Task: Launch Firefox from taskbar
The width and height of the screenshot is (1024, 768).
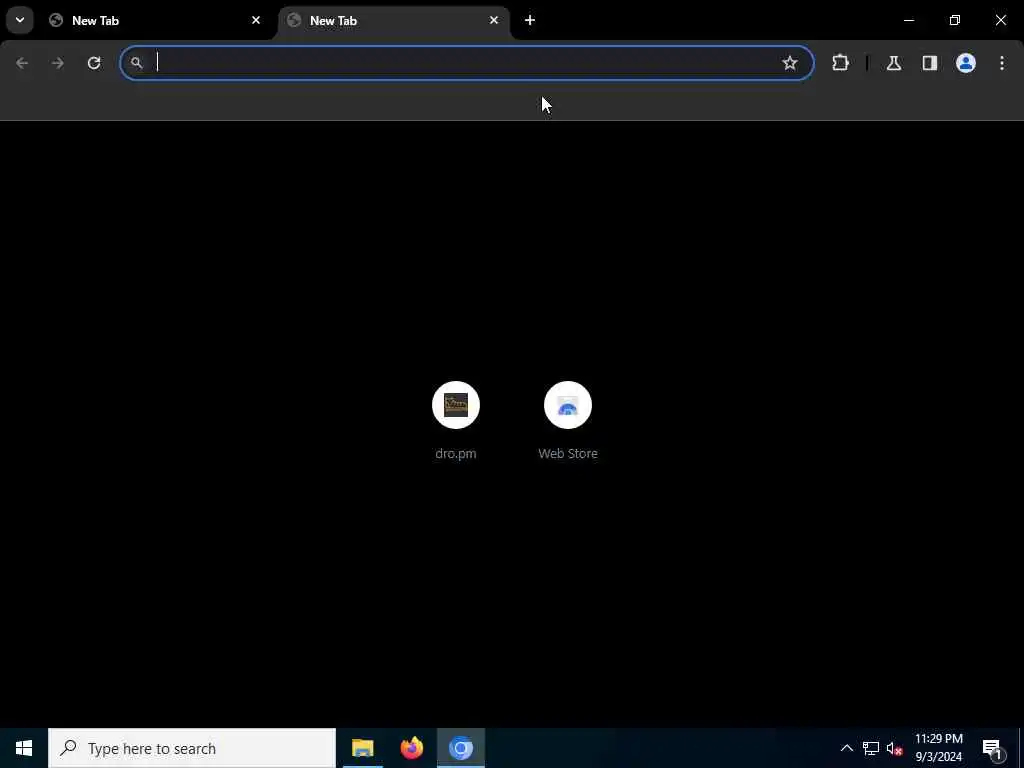Action: pos(411,748)
